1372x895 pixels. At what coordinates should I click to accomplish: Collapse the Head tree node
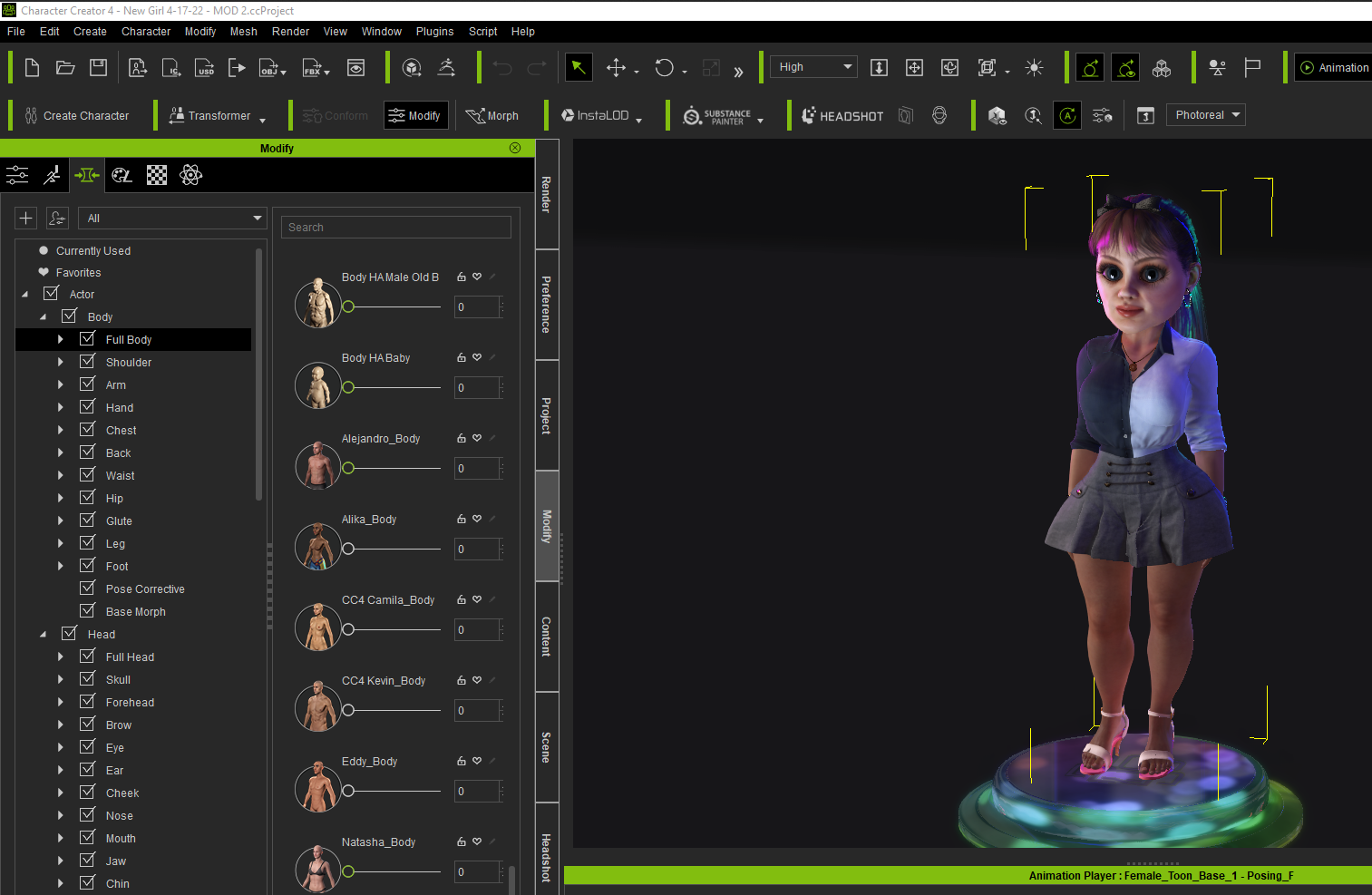tap(43, 635)
